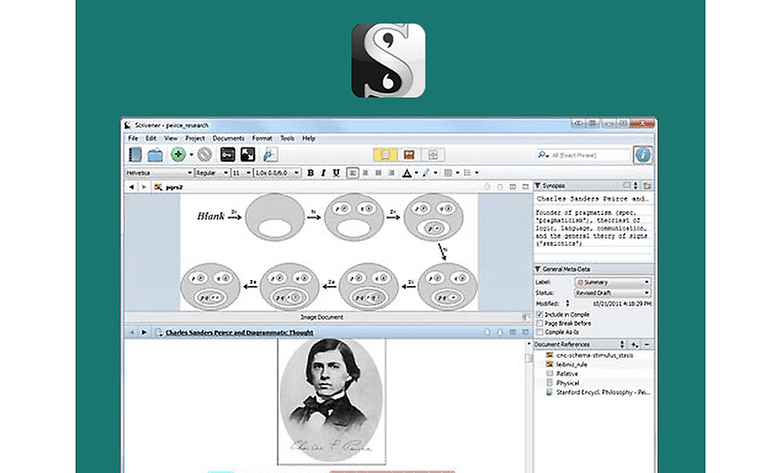Image resolution: width=782 pixels, height=473 pixels.
Task: Align text left
Action: (353, 173)
